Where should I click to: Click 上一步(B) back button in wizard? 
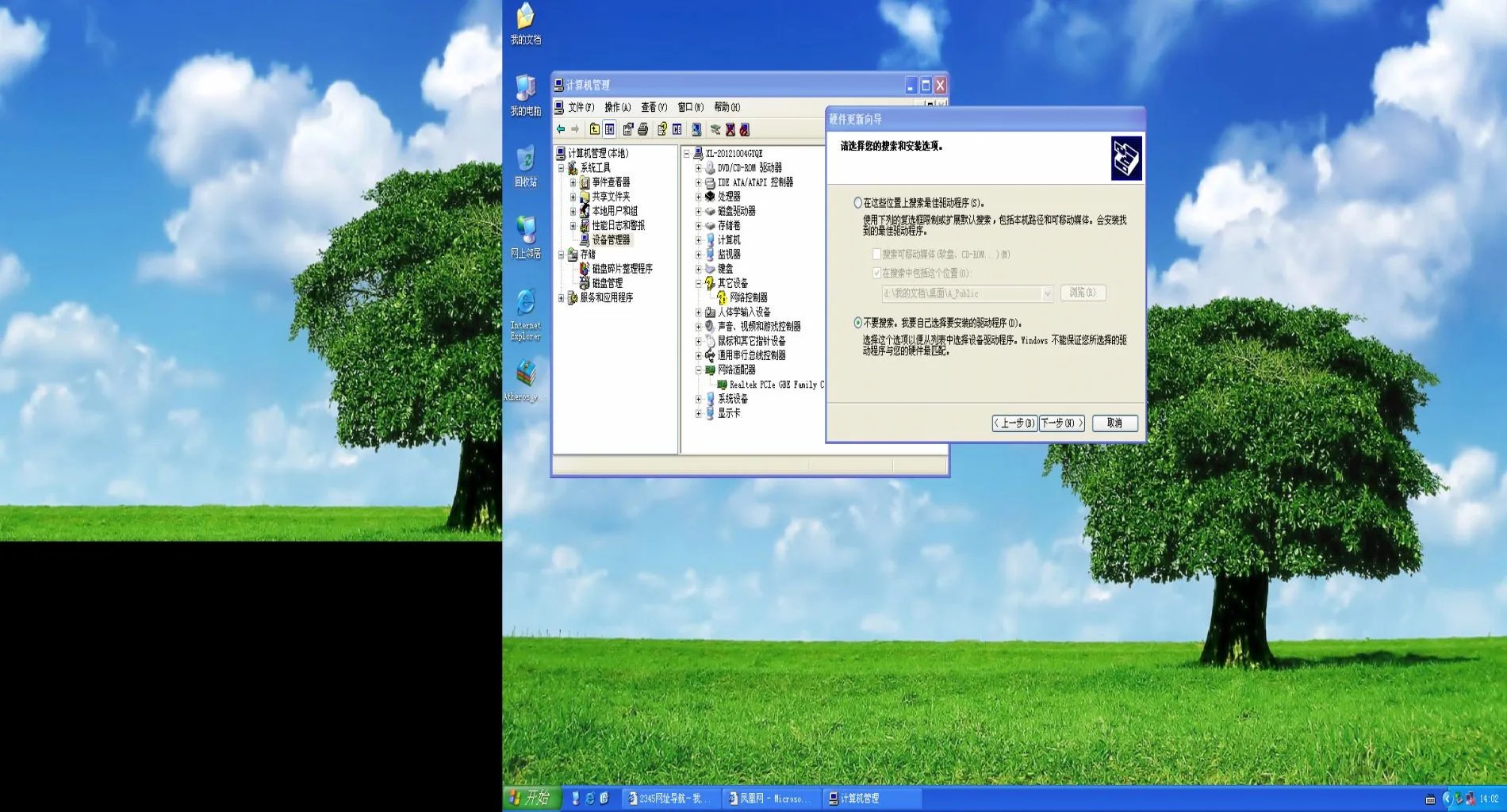pos(1014,423)
